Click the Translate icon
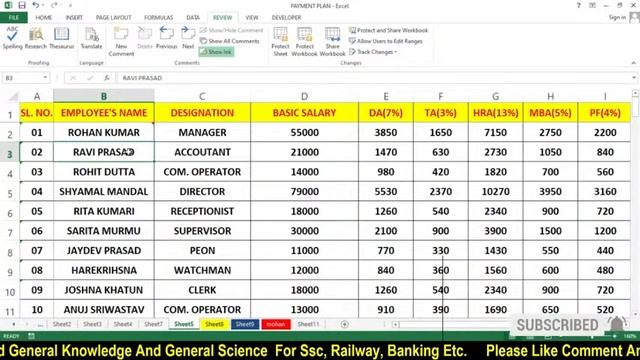Viewport: 640px width, 360px height. point(91,38)
